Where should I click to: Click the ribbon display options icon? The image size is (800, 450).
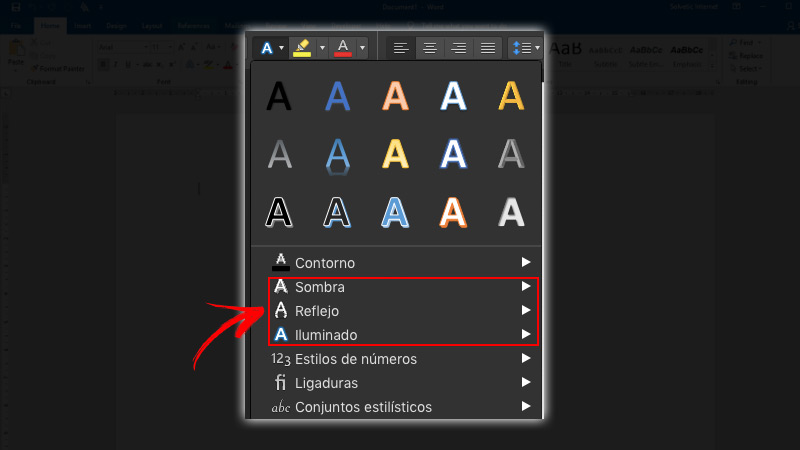click(x=736, y=7)
